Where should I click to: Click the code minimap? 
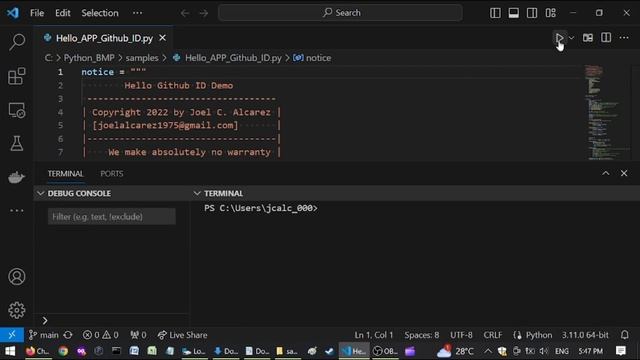tap(607, 112)
